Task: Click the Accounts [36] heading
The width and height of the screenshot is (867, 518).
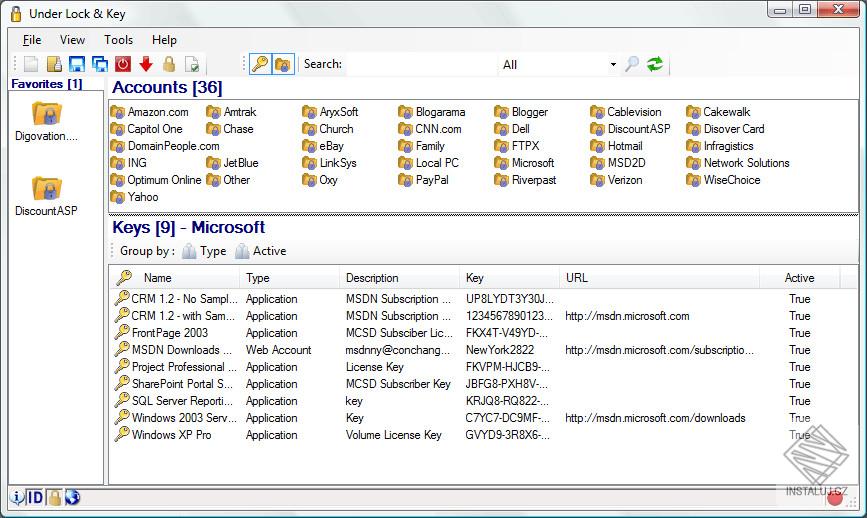Action: point(167,87)
